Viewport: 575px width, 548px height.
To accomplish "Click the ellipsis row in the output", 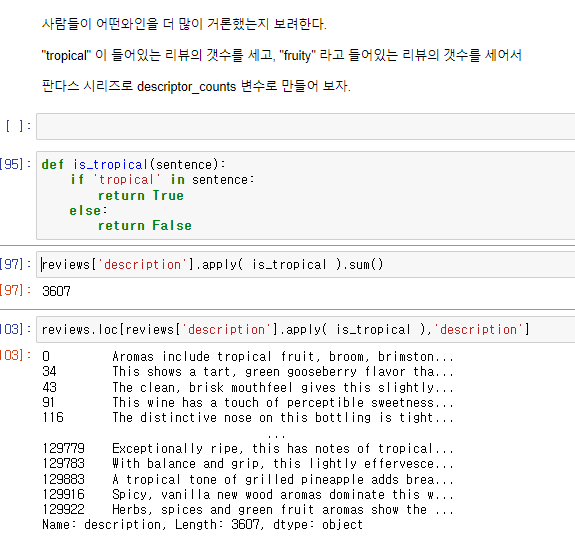I will [276, 435].
